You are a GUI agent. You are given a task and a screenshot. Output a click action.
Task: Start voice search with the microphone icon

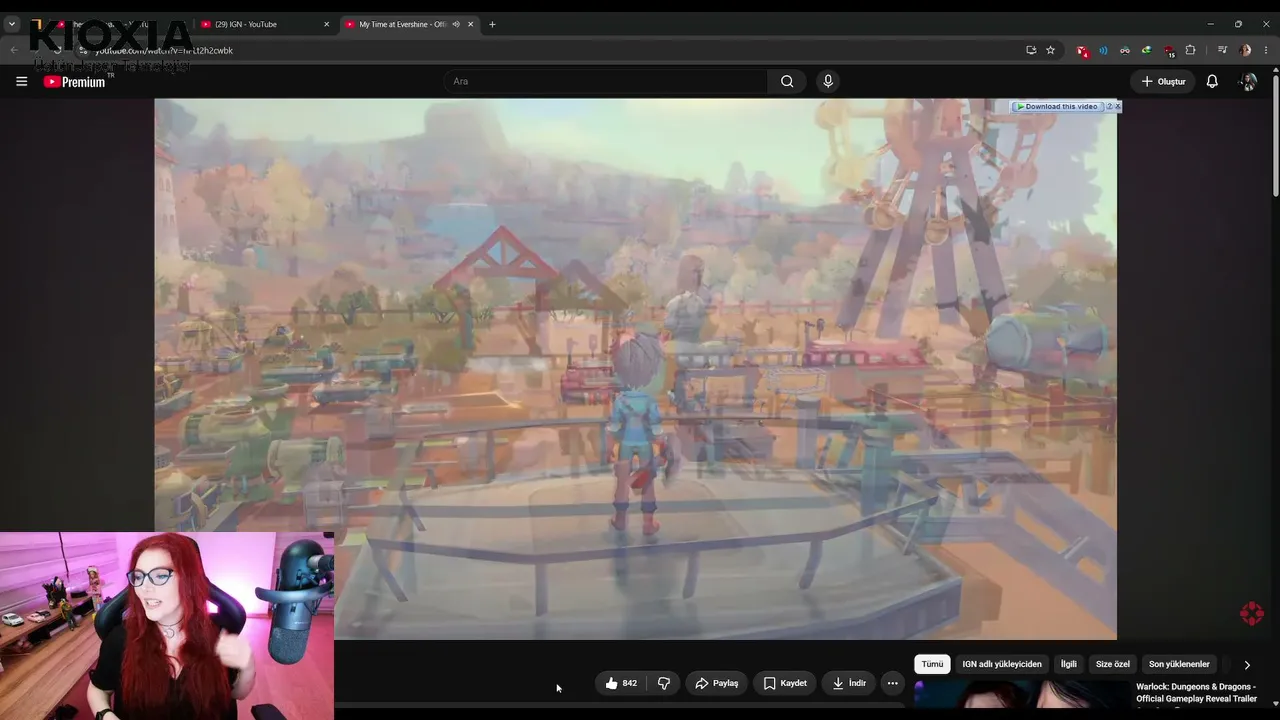pos(827,81)
